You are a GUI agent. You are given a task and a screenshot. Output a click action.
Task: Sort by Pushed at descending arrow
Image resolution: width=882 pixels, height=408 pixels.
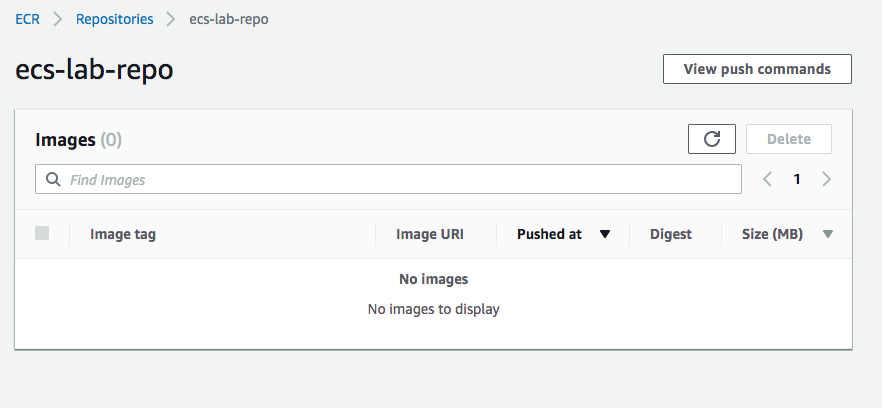(x=605, y=234)
